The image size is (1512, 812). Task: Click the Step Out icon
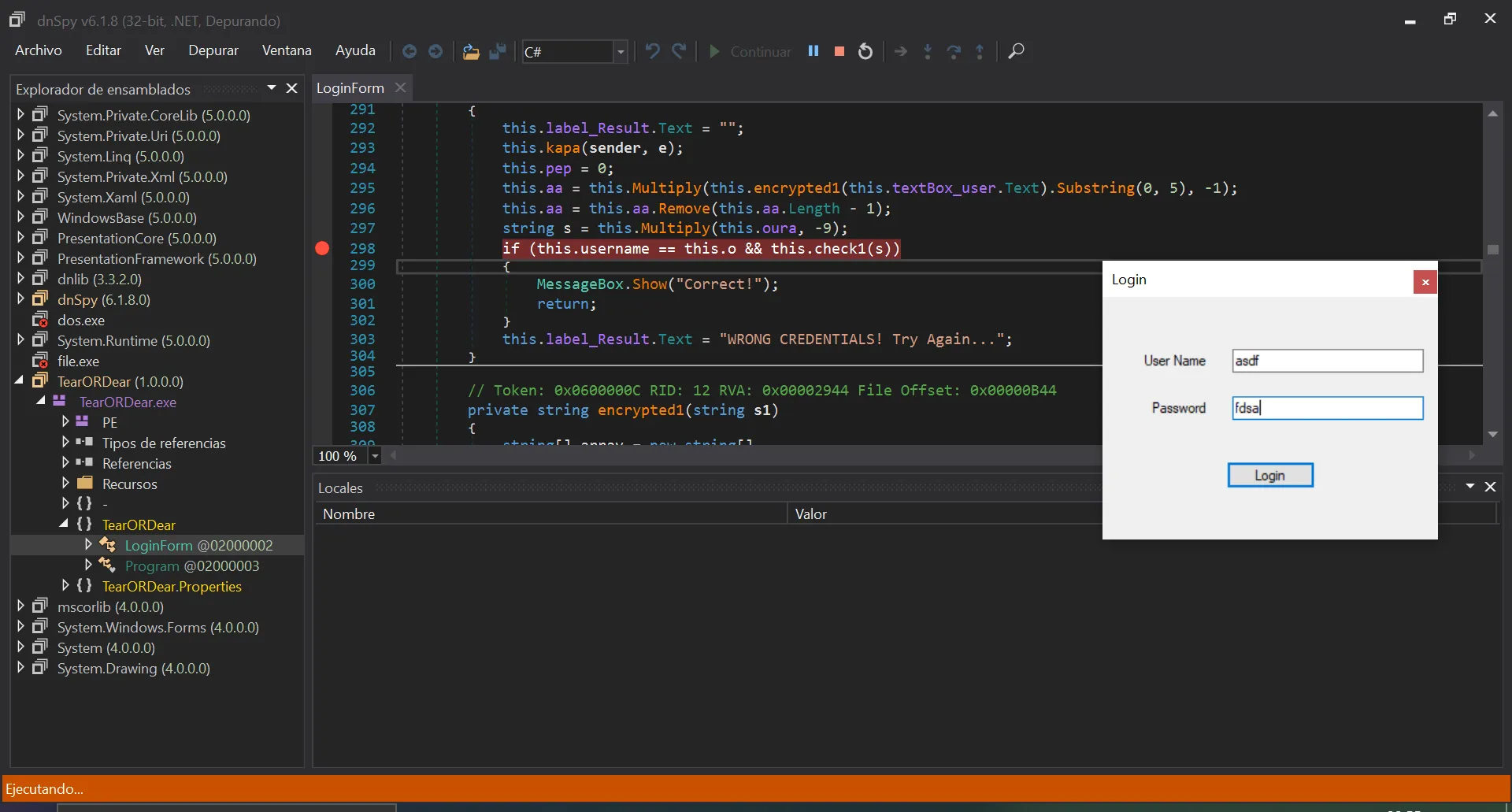tap(980, 51)
